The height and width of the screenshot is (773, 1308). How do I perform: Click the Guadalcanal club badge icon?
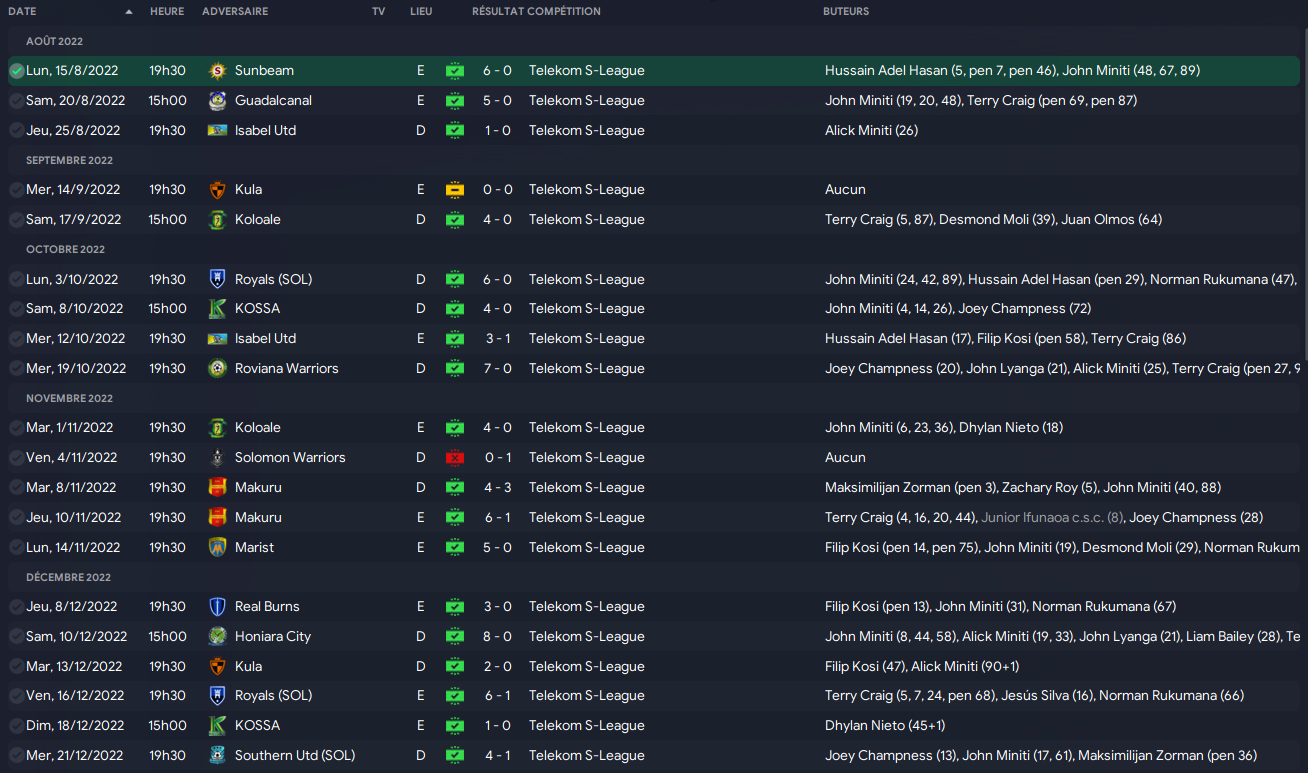217,101
